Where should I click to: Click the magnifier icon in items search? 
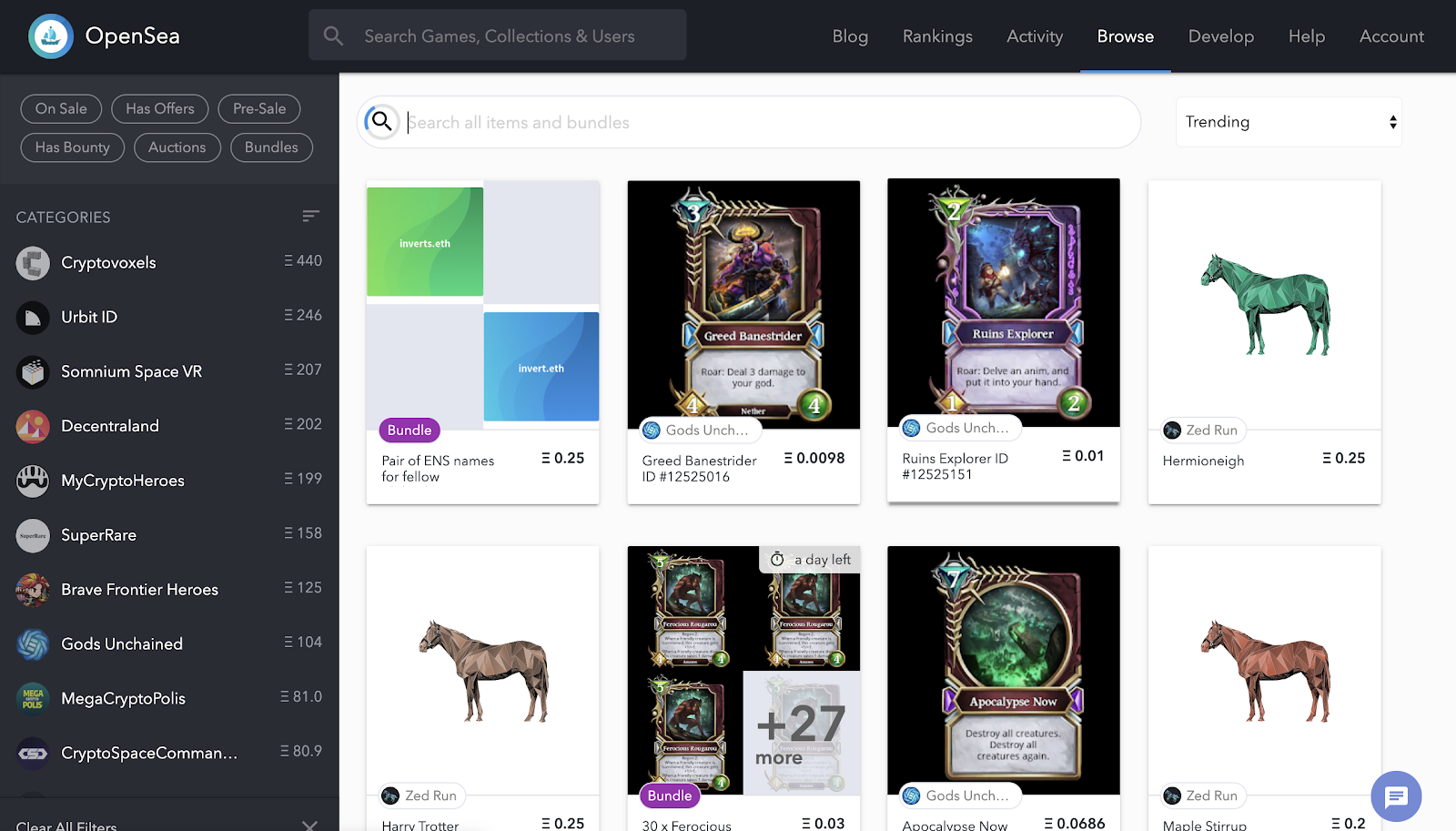point(382,122)
